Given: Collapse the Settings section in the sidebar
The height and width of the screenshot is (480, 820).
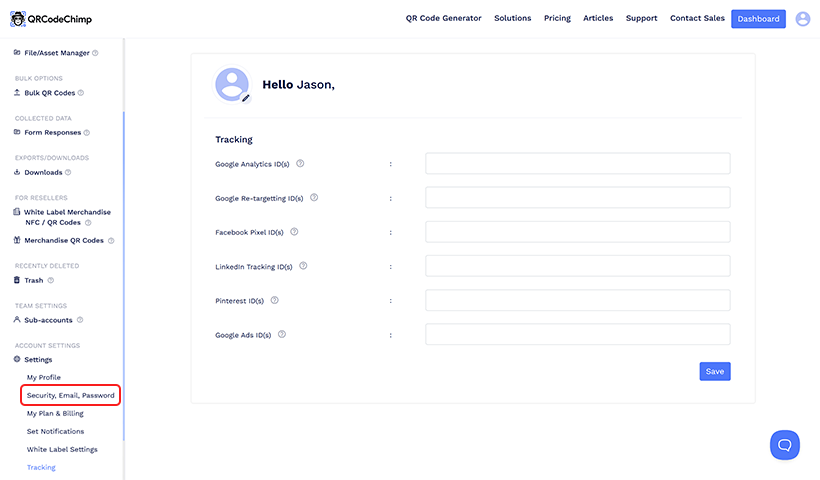Looking at the screenshot, I should tap(38, 359).
